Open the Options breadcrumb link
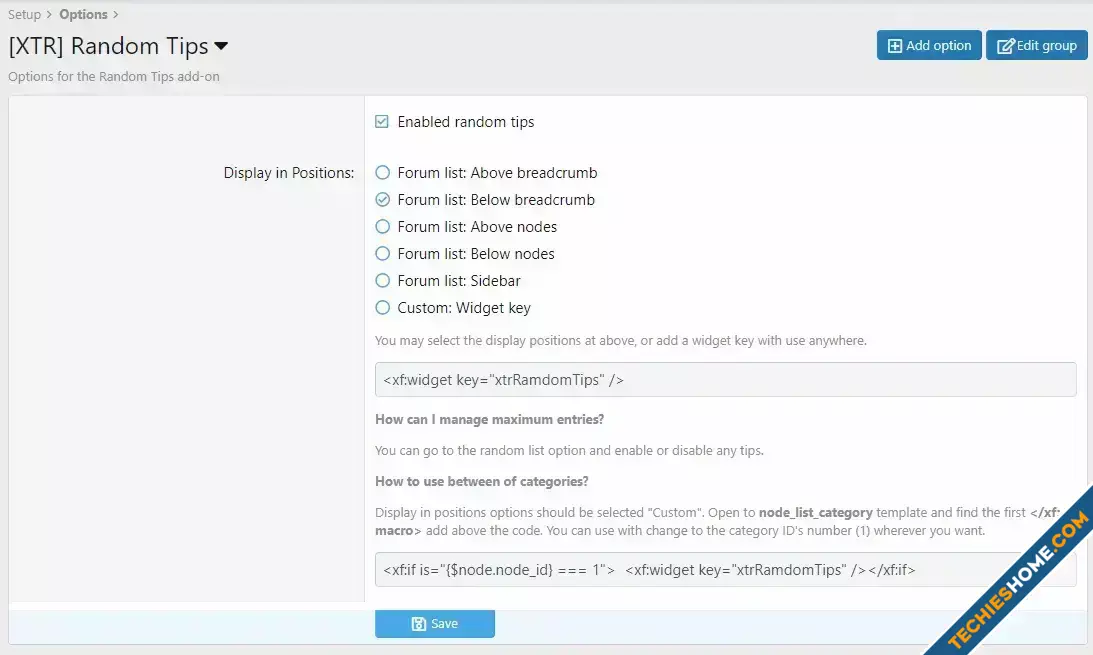The width and height of the screenshot is (1093, 655). [x=83, y=14]
